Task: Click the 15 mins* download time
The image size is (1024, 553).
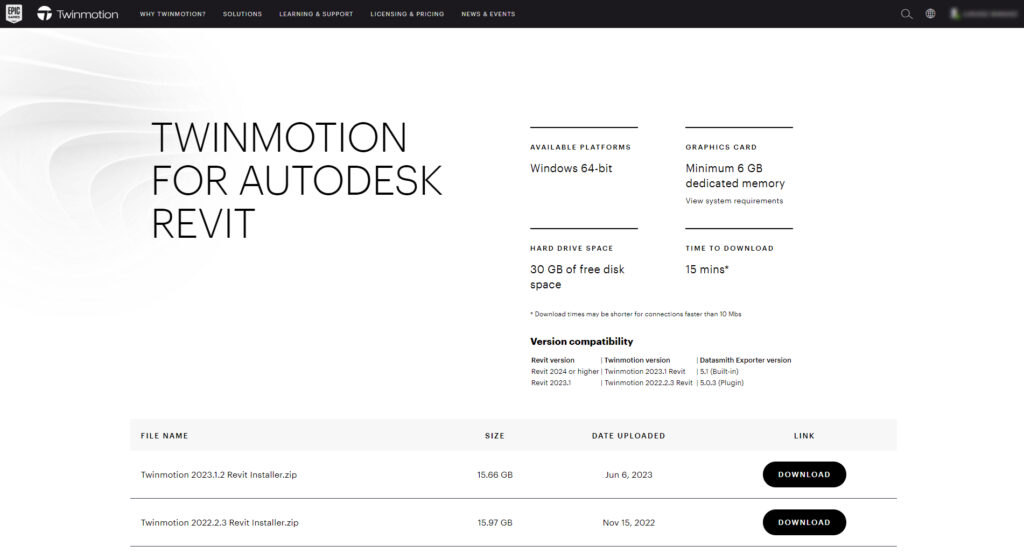Action: click(707, 269)
